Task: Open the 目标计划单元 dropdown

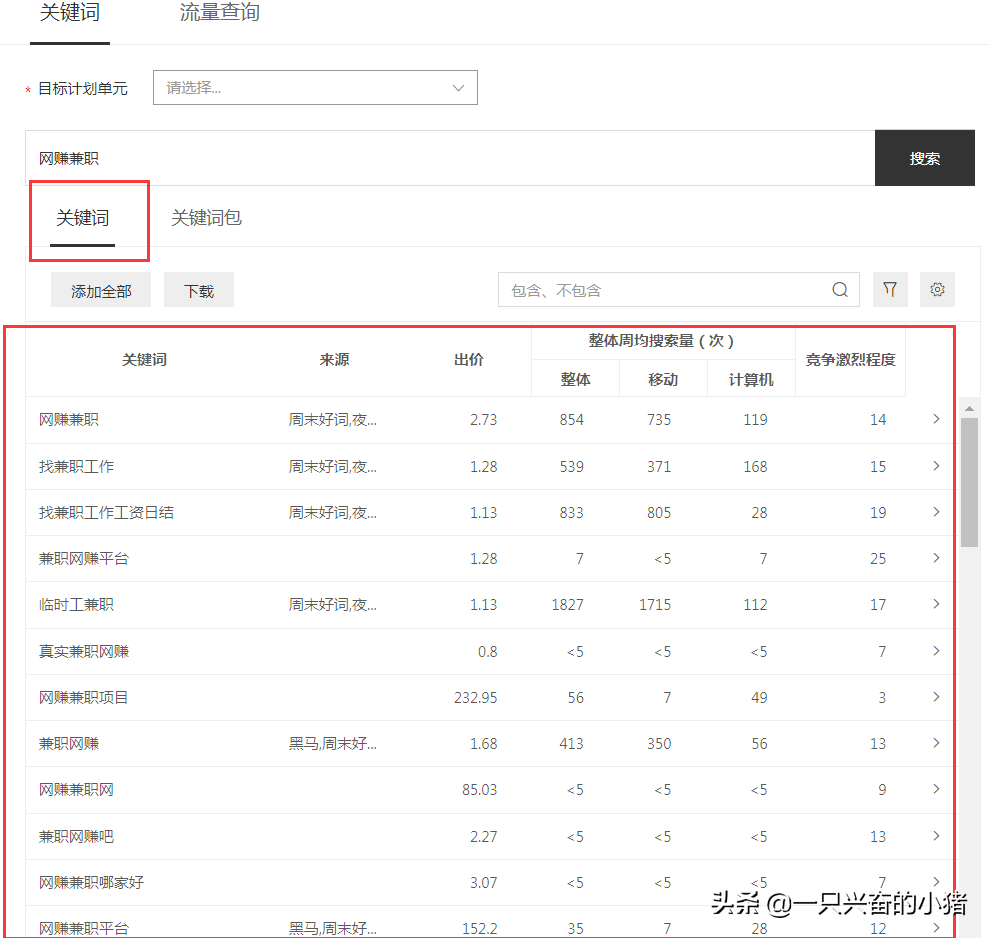Action: tap(315, 88)
